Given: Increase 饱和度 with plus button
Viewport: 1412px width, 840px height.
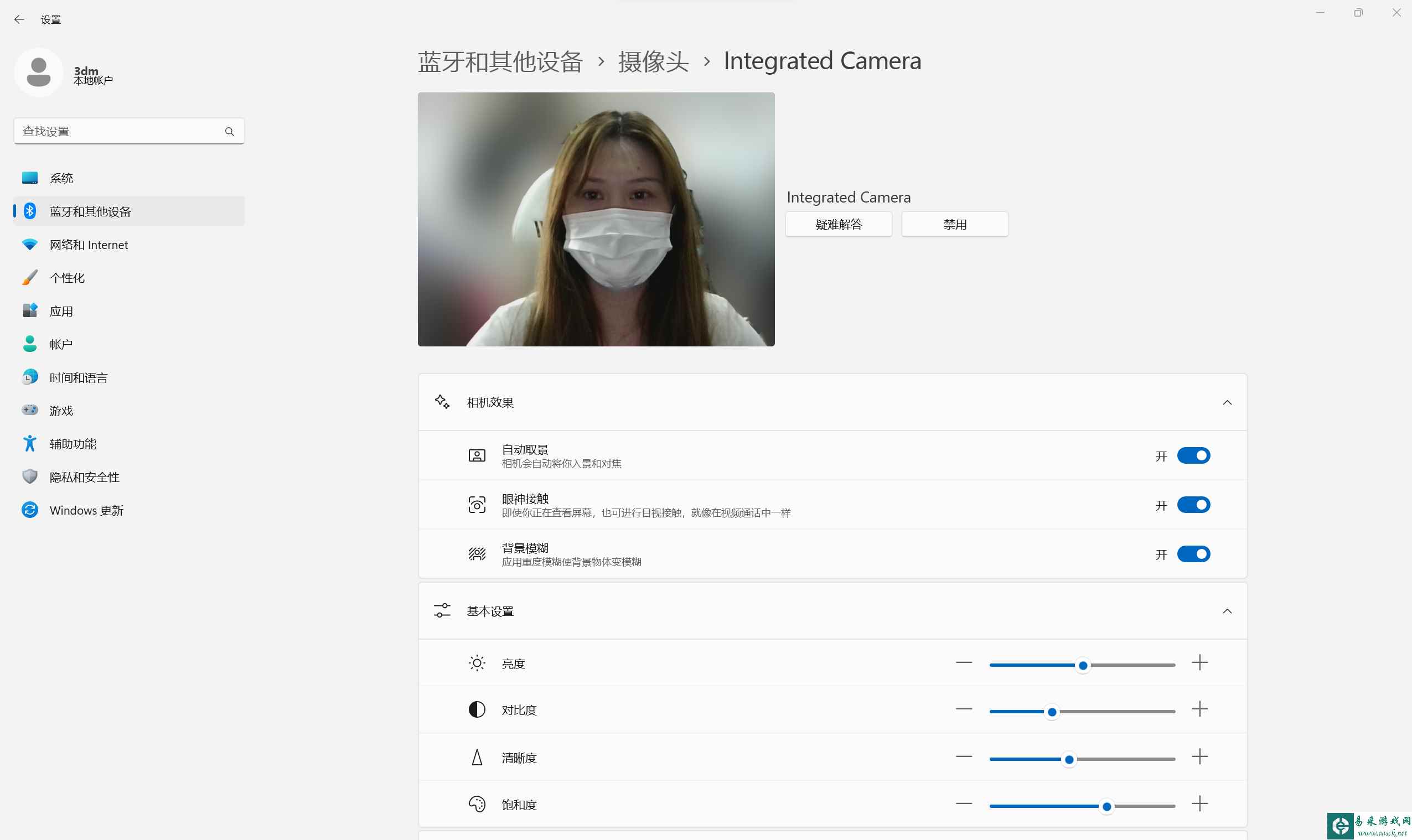Looking at the screenshot, I should [x=1199, y=803].
